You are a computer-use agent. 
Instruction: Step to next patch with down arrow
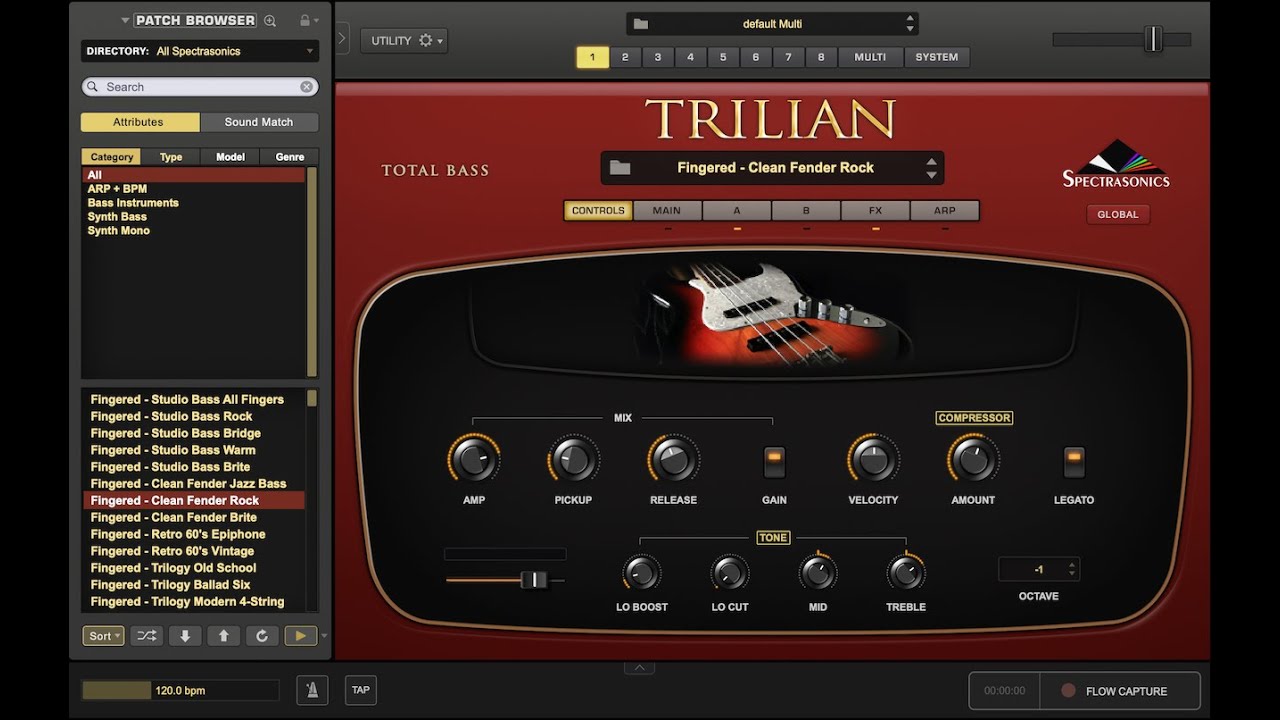[185, 636]
